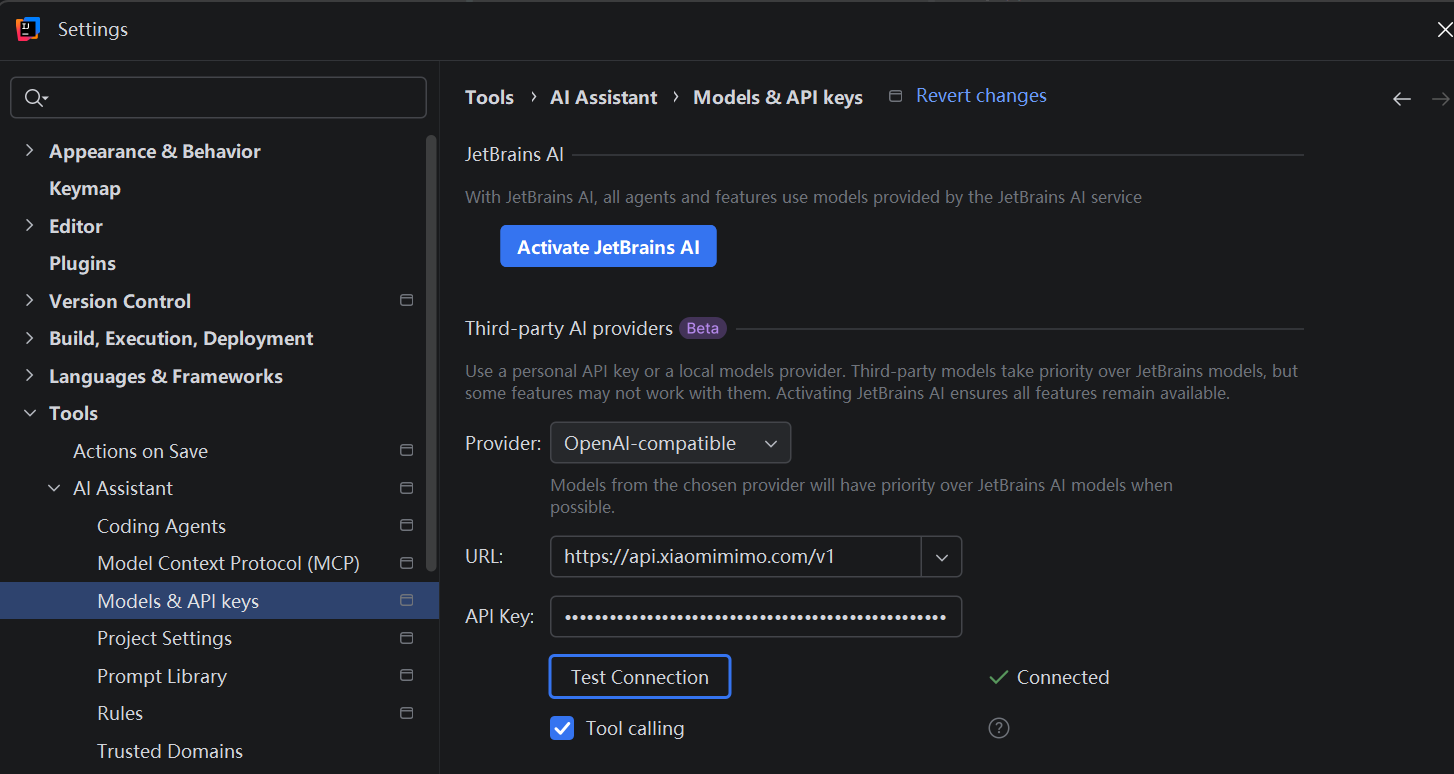
Task: Click project-level icon beside Rules
Action: (406, 713)
